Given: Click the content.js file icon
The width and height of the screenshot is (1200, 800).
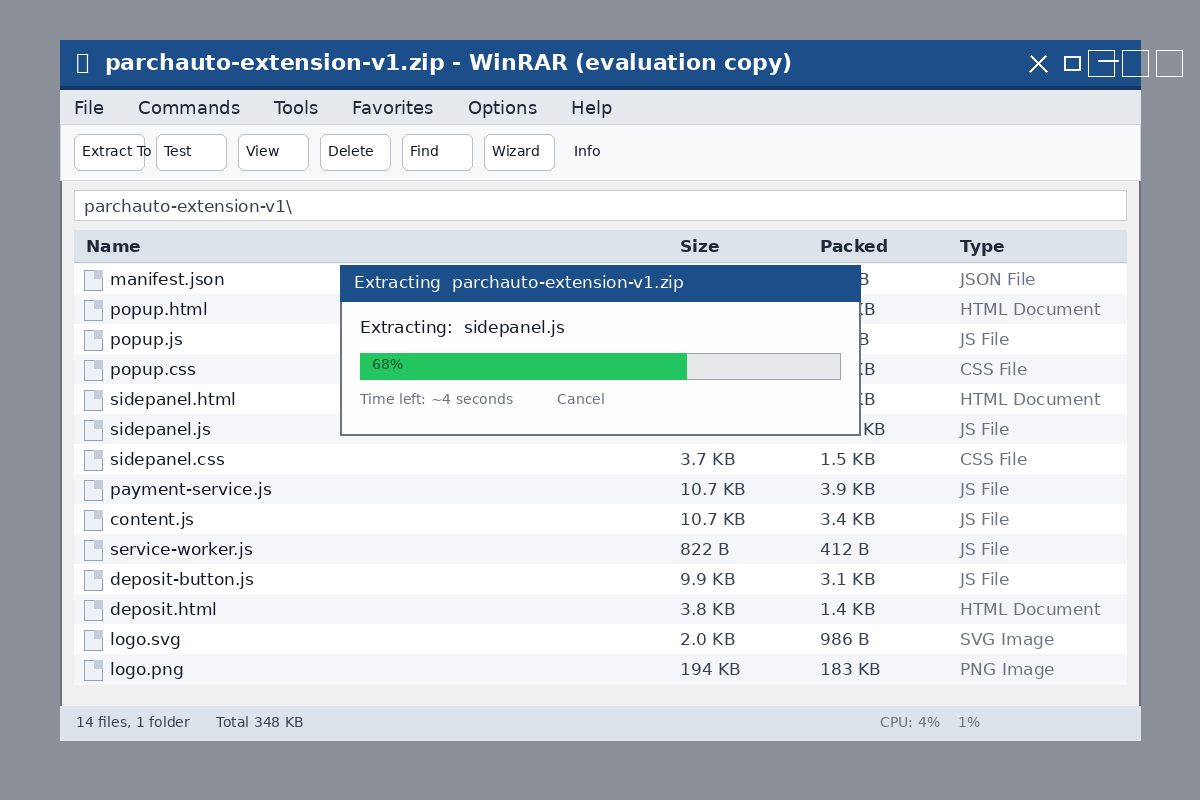Looking at the screenshot, I should 93,520.
